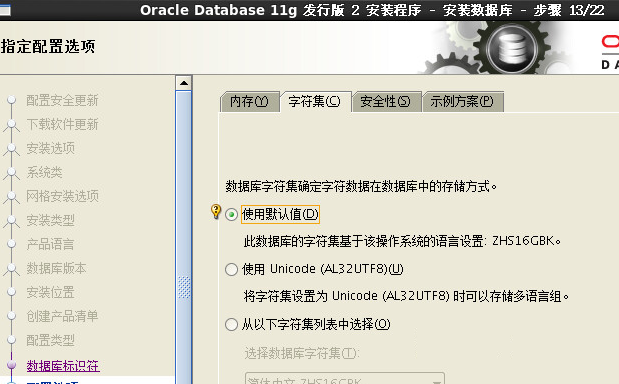
Task: Go to 数据库标识符 step link
Action: click(x=63, y=366)
